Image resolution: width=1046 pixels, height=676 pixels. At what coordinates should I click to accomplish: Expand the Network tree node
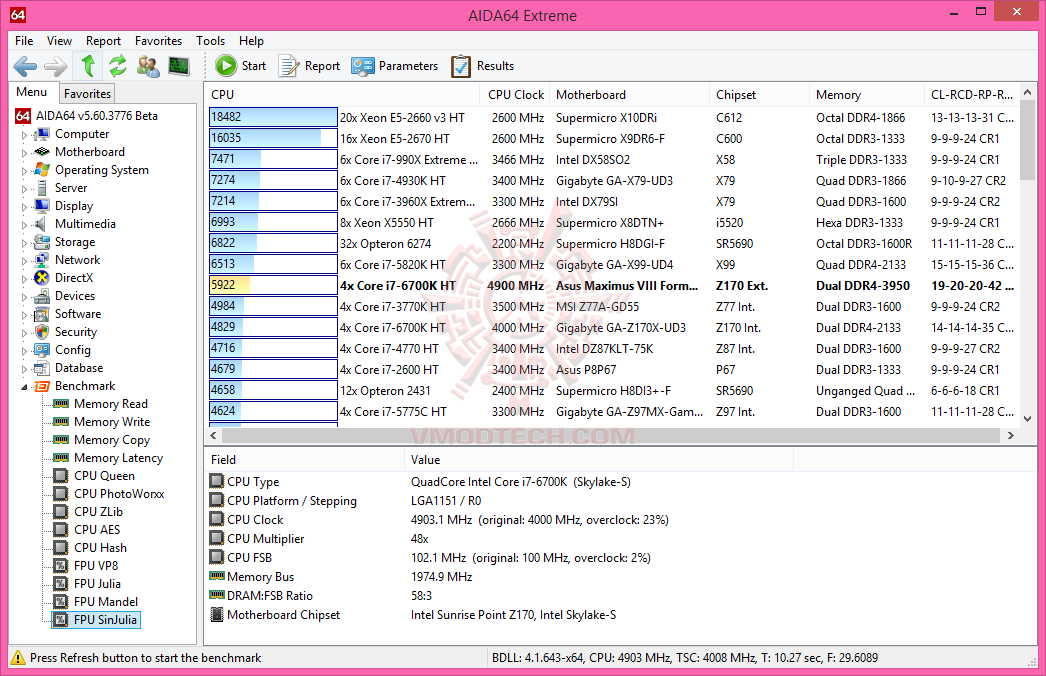pyautogui.click(x=25, y=261)
